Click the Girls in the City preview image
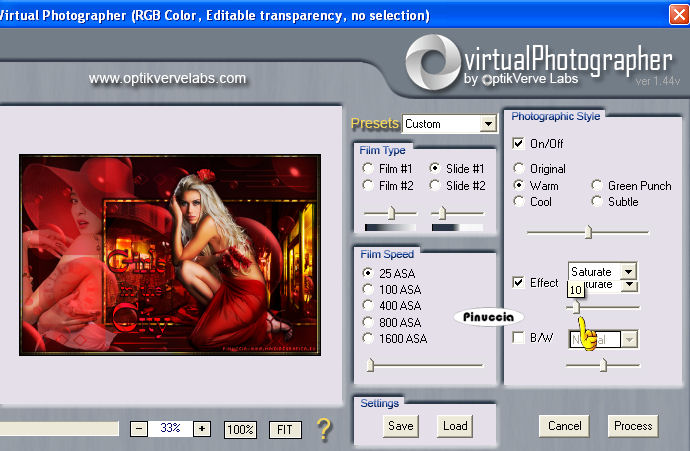The image size is (690, 451). [x=170, y=255]
